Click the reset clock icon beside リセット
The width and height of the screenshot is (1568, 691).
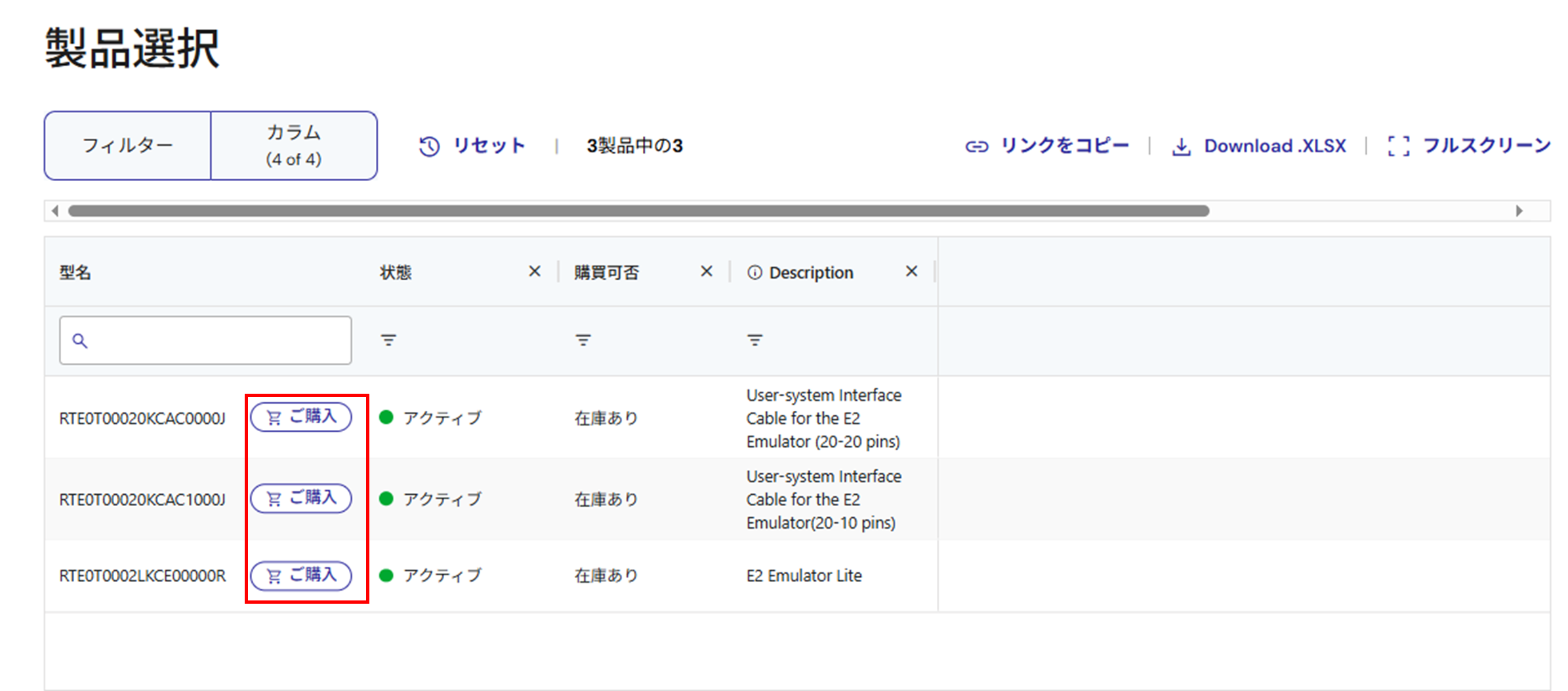pos(429,146)
